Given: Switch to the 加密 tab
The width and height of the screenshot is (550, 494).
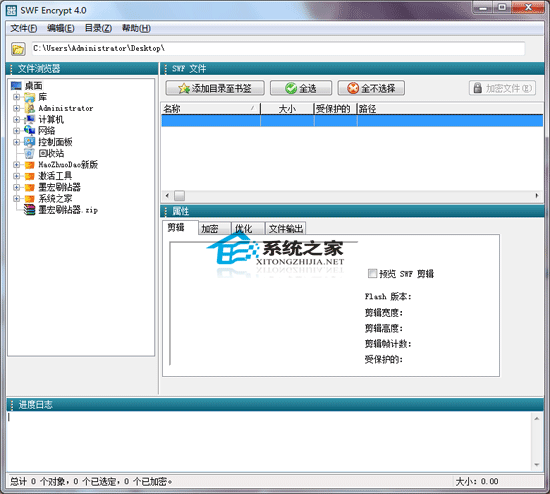Looking at the screenshot, I should [214, 229].
